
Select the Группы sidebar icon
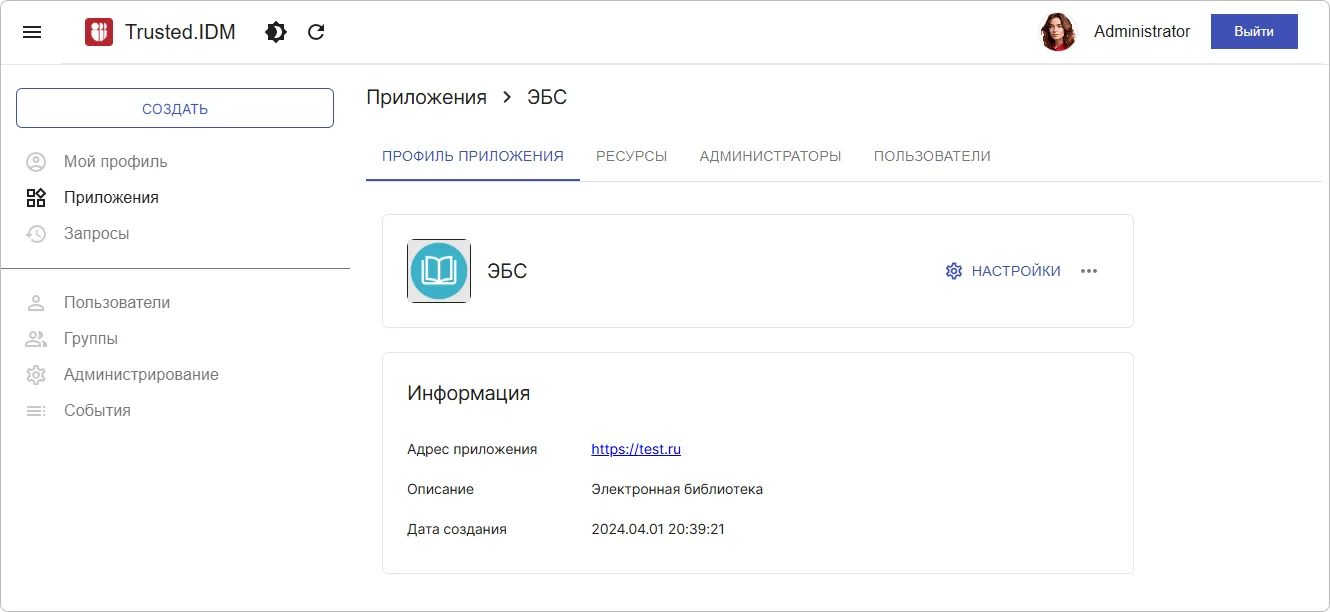coord(36,338)
